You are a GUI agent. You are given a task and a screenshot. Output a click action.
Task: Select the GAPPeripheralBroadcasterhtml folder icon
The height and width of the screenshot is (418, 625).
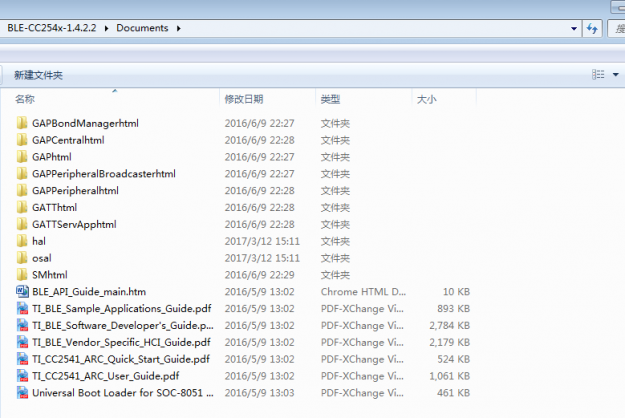click(x=22, y=174)
